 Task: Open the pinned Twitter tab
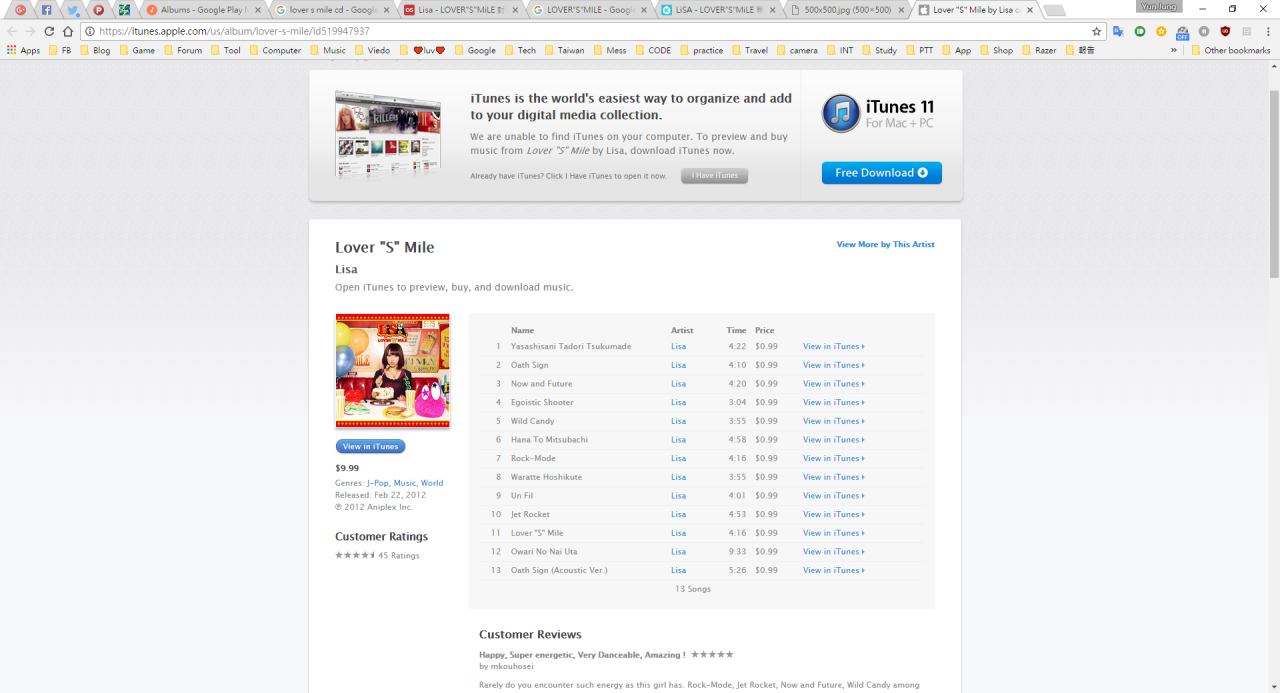[73, 10]
